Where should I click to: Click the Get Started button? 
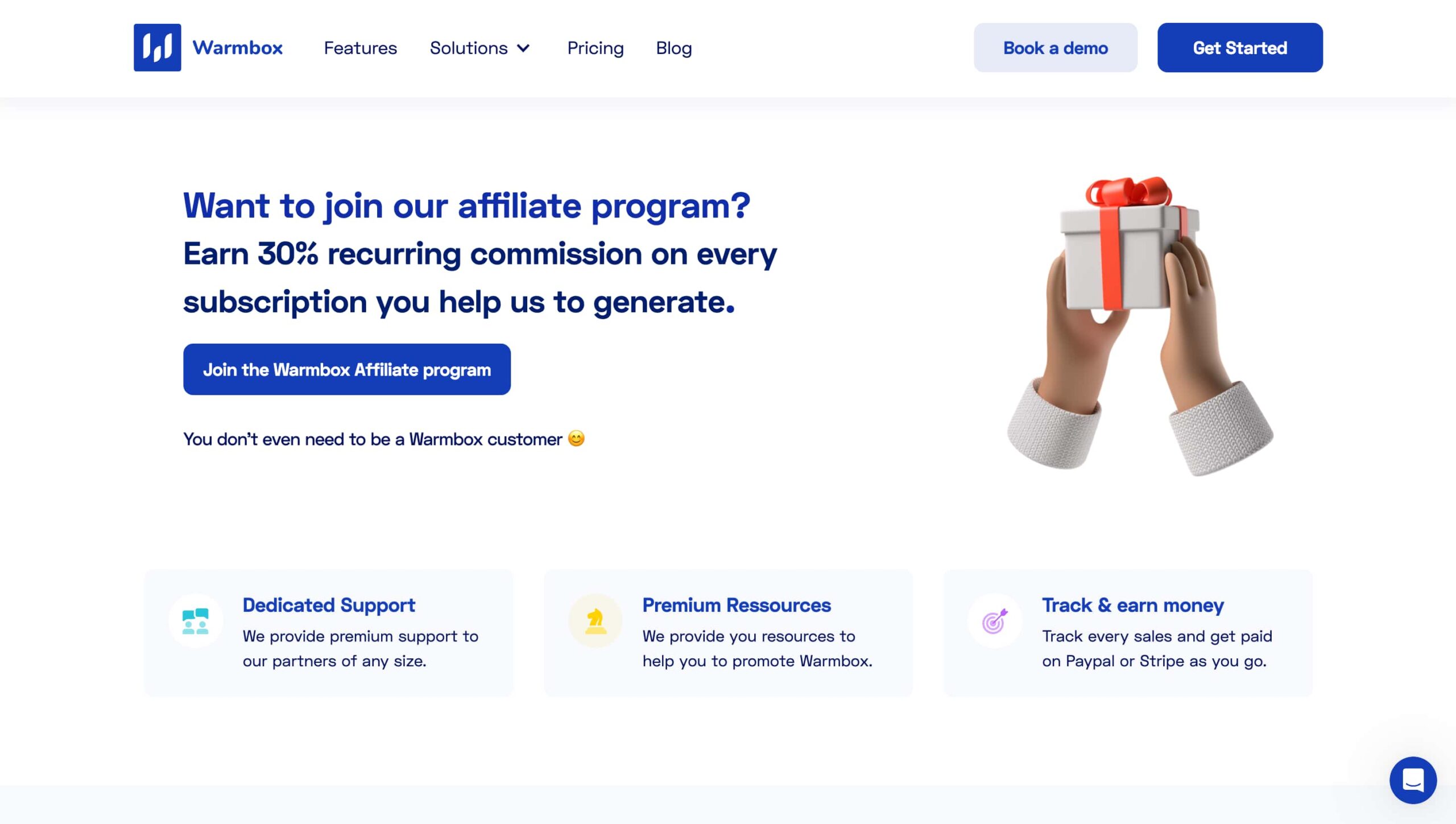coord(1240,48)
